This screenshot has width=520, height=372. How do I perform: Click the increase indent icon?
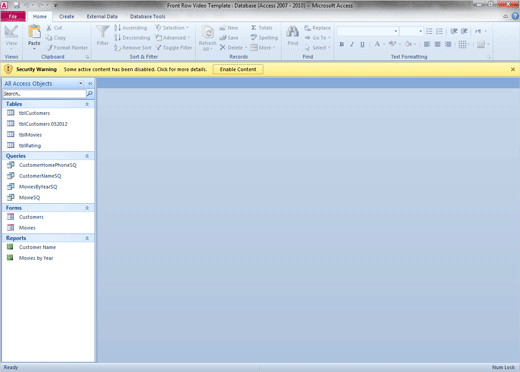[x=464, y=31]
